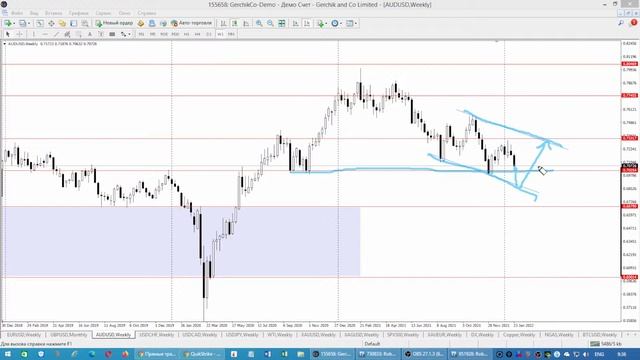This screenshot has width=640, height=360.
Task: Switch to the USDCHF,Weekly chart tab
Action: coord(156,335)
